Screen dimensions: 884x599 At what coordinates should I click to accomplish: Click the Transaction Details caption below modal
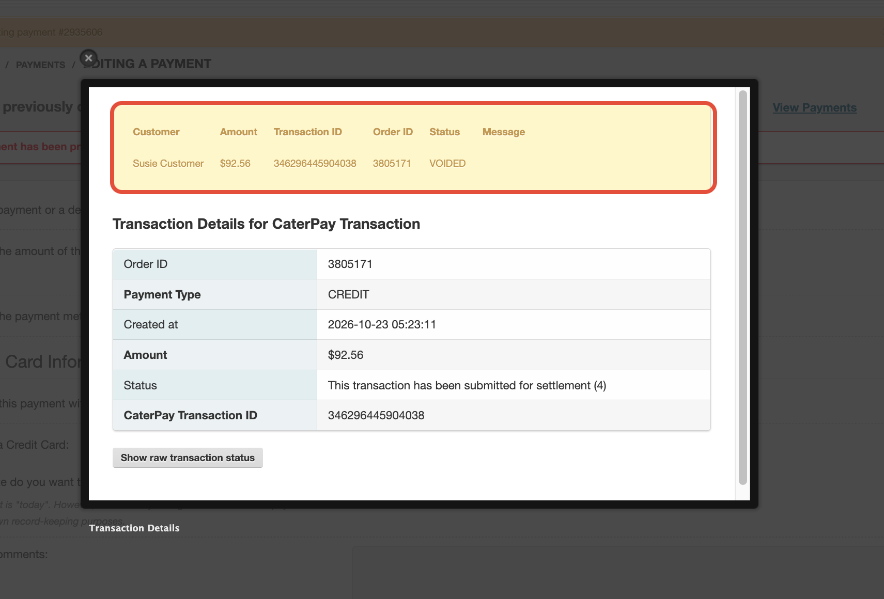134,528
